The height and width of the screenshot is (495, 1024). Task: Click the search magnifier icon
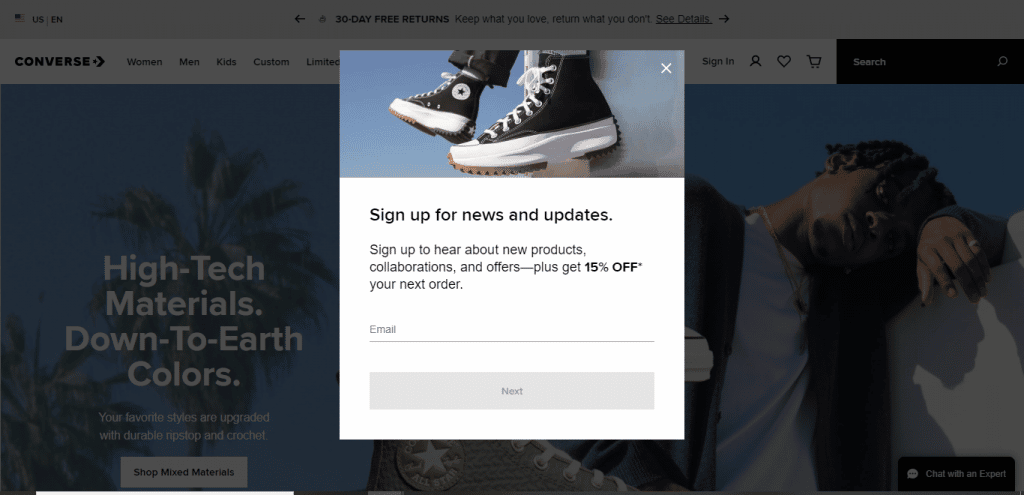[x=1002, y=61]
